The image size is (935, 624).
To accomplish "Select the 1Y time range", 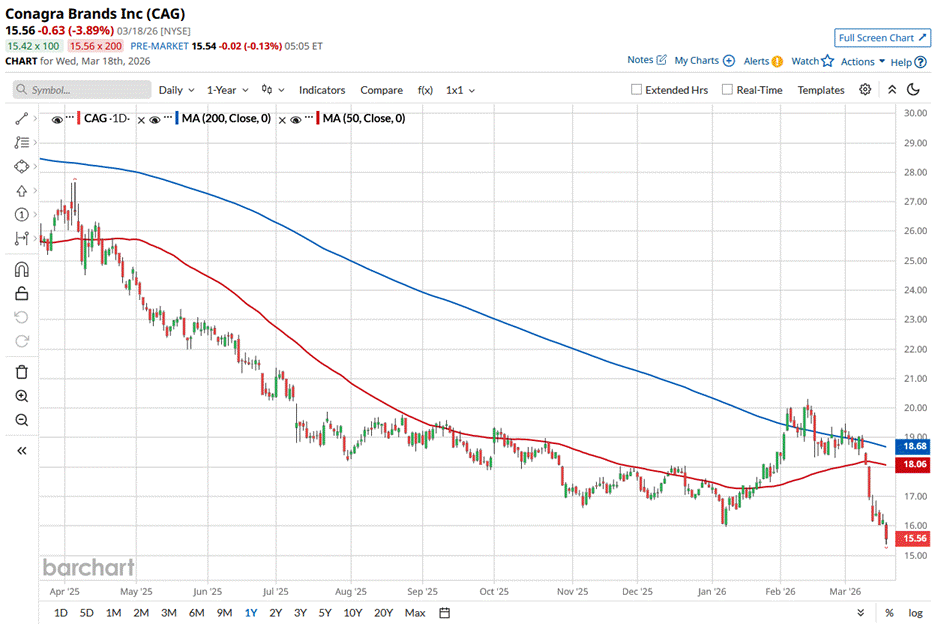I will (x=251, y=613).
